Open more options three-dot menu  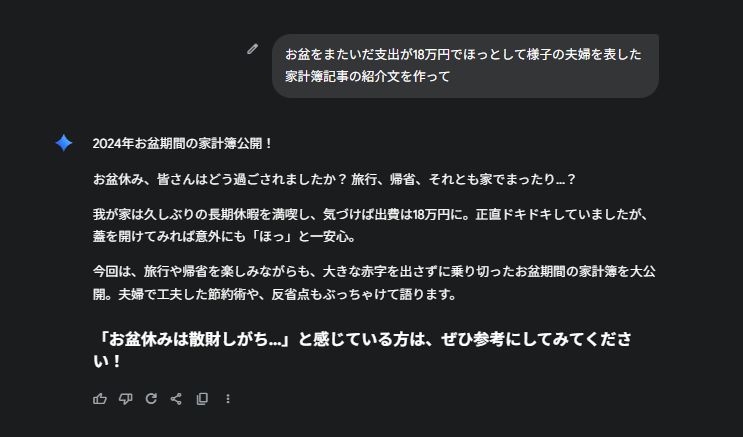[228, 398]
